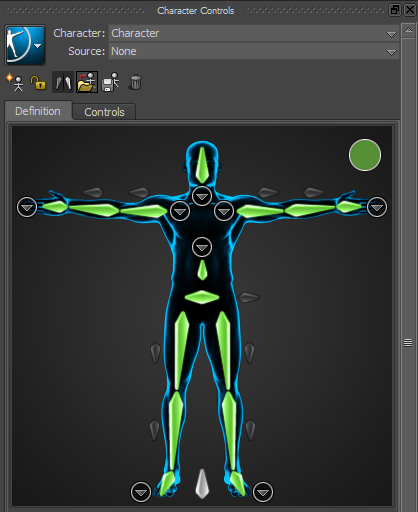Select the hips bone cell
The image size is (418, 512).
click(202, 297)
